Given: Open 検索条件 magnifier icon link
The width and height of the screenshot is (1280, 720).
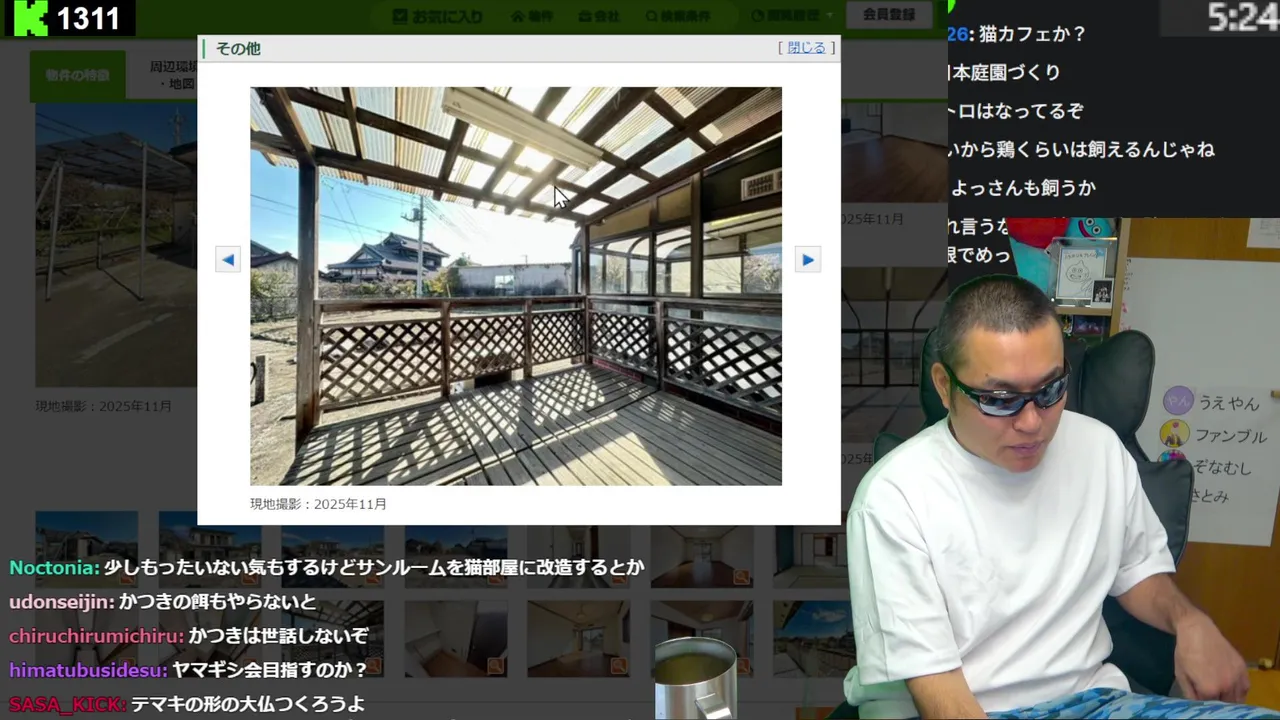Looking at the screenshot, I should [677, 16].
